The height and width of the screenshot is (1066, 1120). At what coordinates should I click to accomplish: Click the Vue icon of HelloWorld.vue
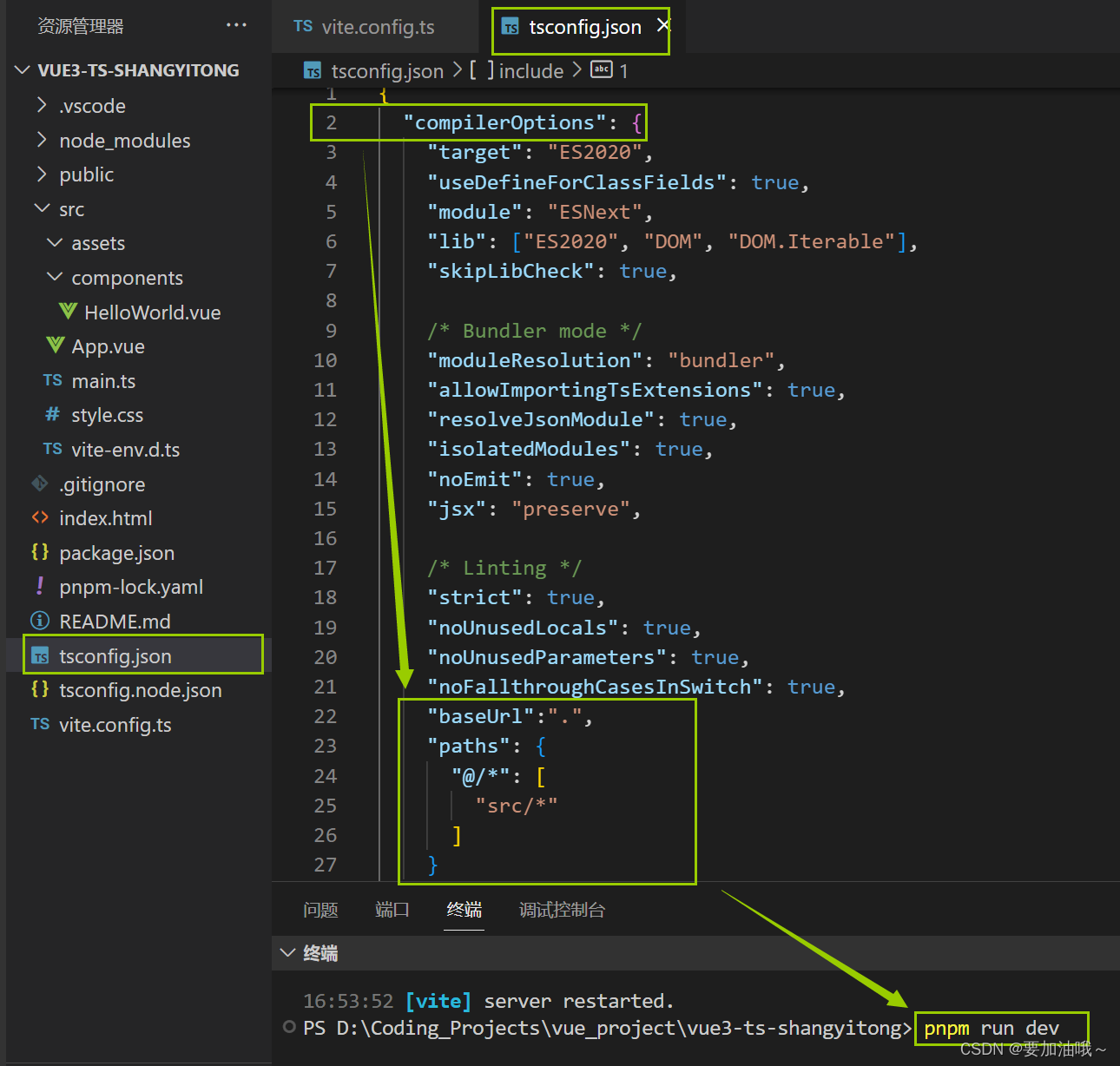pyautogui.click(x=68, y=311)
